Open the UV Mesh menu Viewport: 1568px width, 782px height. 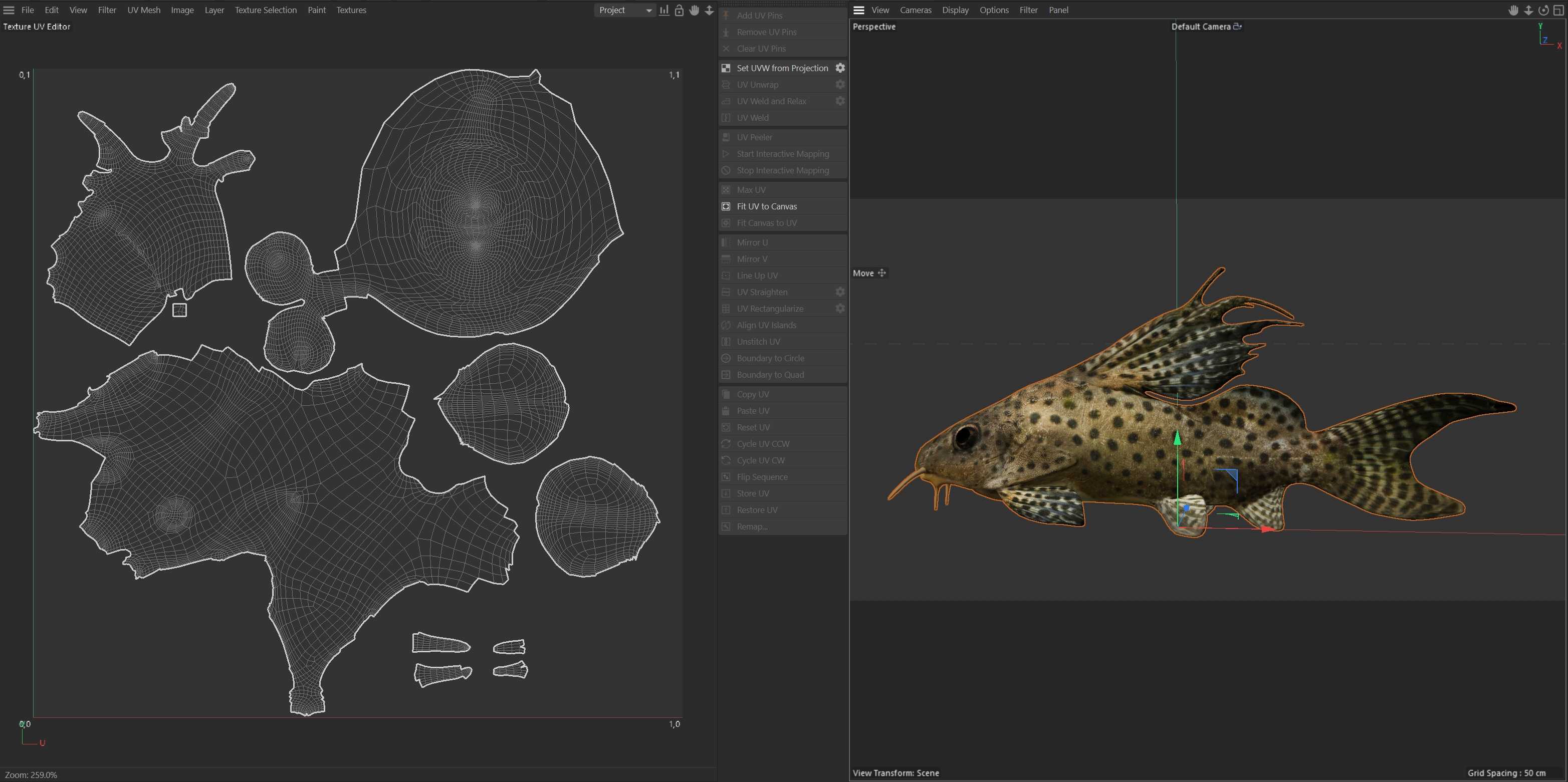click(x=144, y=10)
